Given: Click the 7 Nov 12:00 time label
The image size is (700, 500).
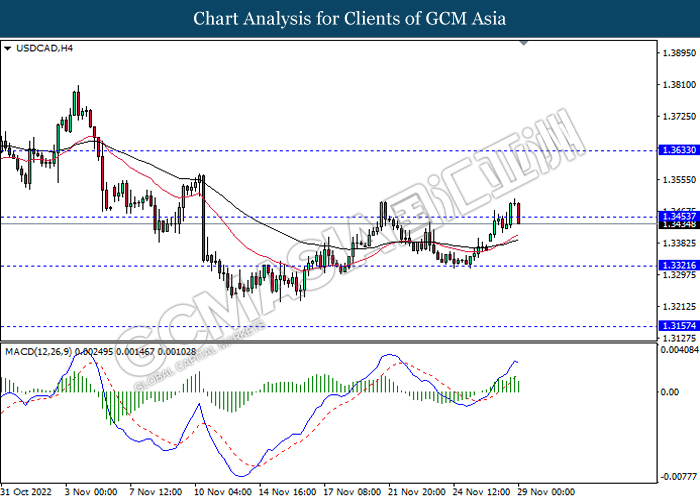Looking at the screenshot, I should click(155, 492).
